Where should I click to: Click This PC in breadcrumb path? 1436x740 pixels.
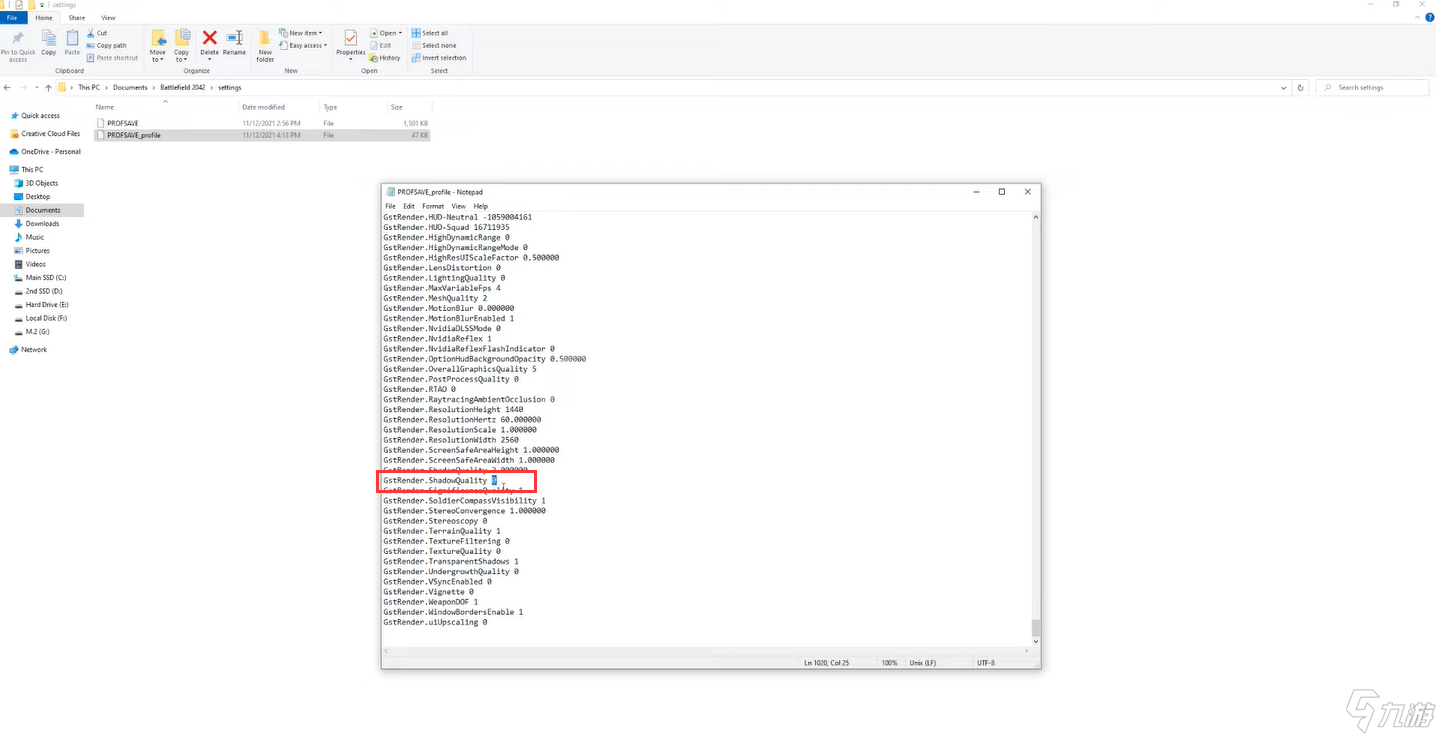click(x=89, y=88)
